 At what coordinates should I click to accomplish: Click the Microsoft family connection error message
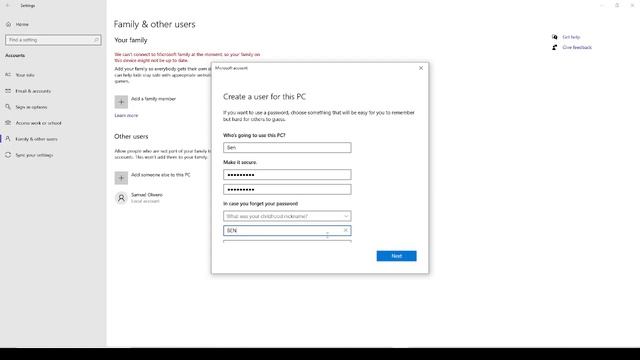pos(187,57)
